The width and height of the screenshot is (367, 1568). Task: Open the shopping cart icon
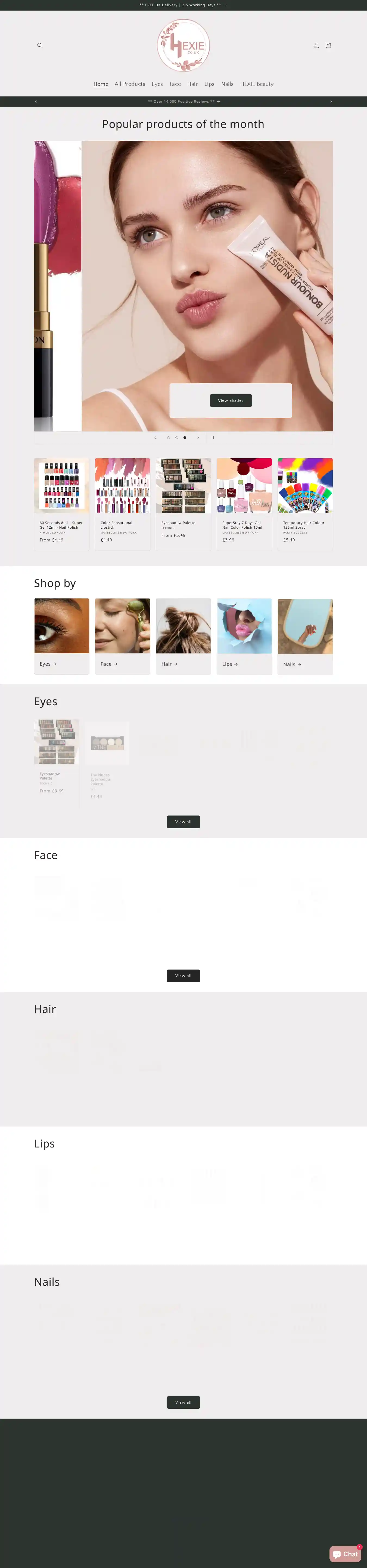[328, 46]
